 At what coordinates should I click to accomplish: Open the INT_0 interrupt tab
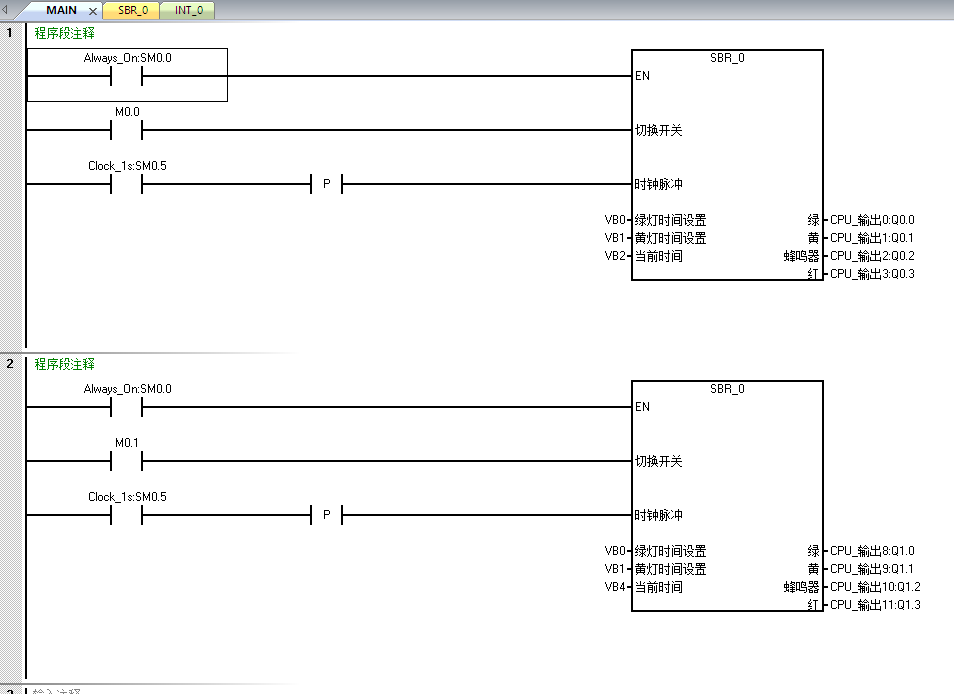(x=189, y=10)
